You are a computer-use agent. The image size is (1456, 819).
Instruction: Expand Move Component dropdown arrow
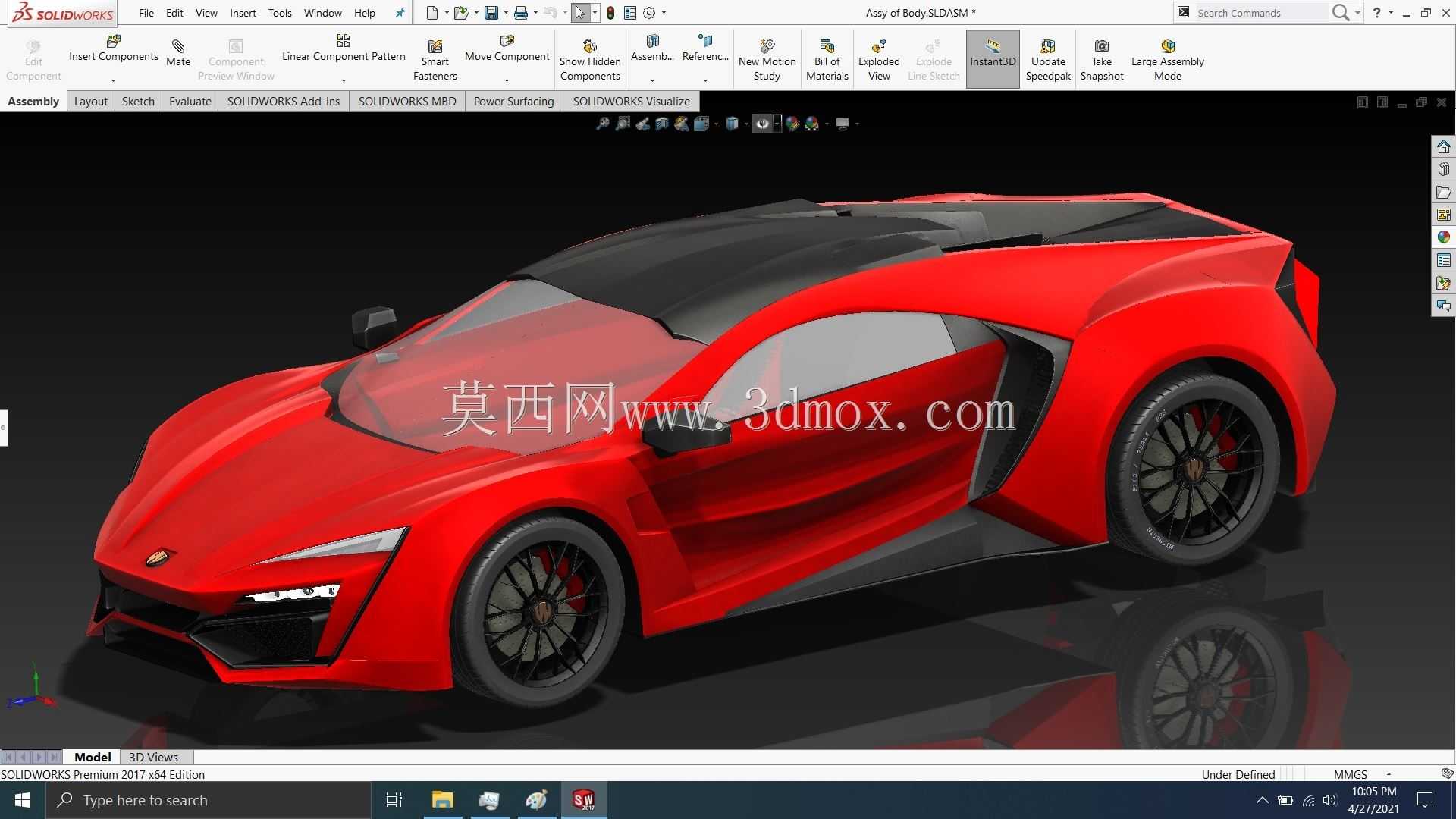click(x=507, y=80)
